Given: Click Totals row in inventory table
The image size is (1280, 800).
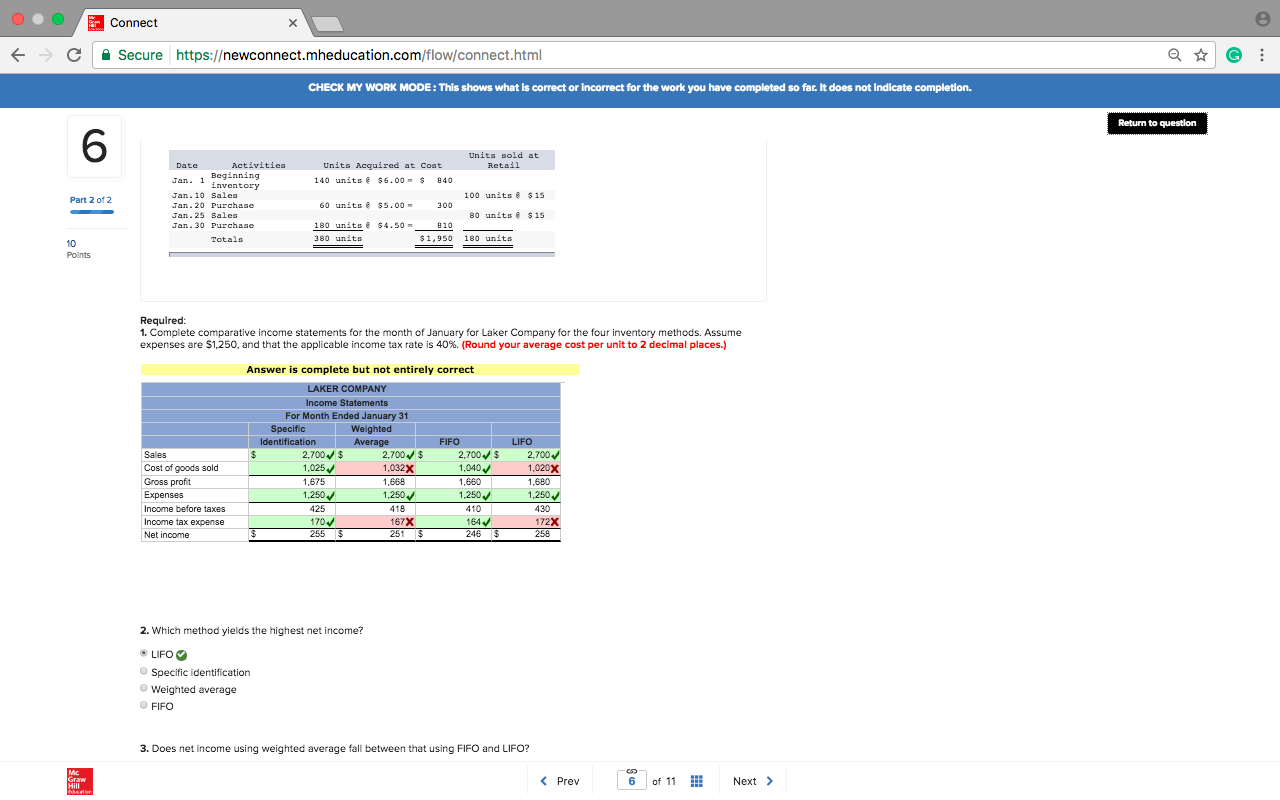Looking at the screenshot, I should (x=361, y=239).
